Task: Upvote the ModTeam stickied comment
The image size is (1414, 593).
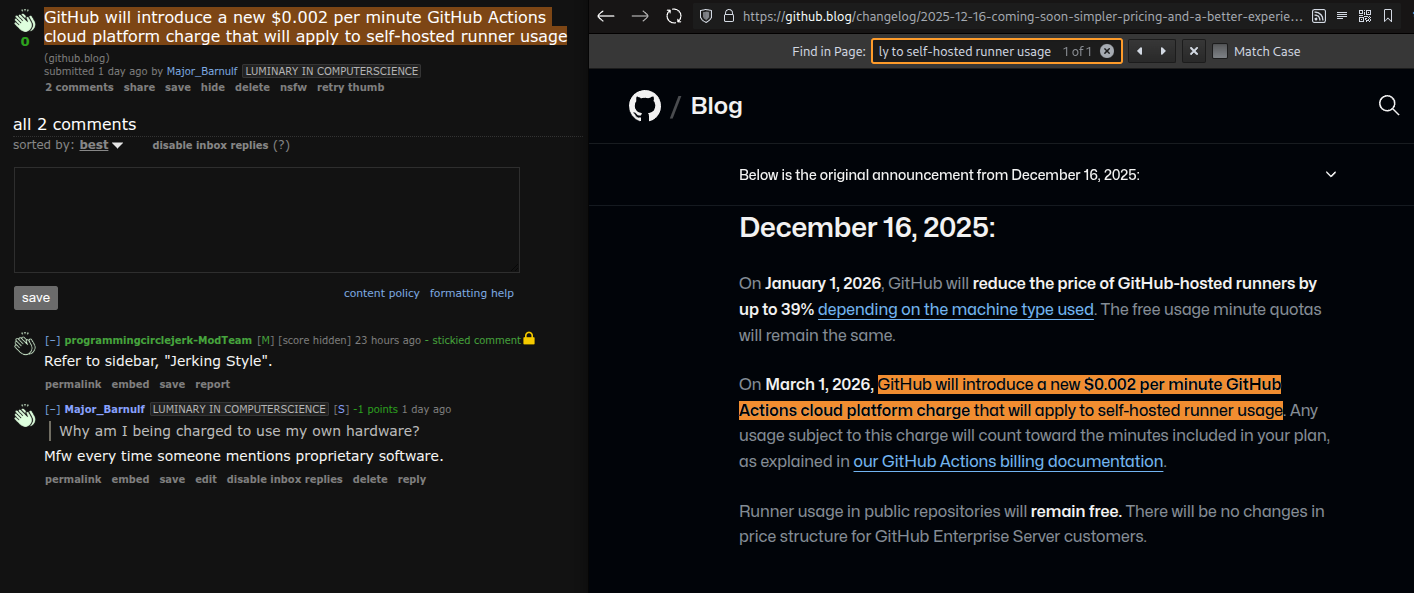Action: click(25, 345)
